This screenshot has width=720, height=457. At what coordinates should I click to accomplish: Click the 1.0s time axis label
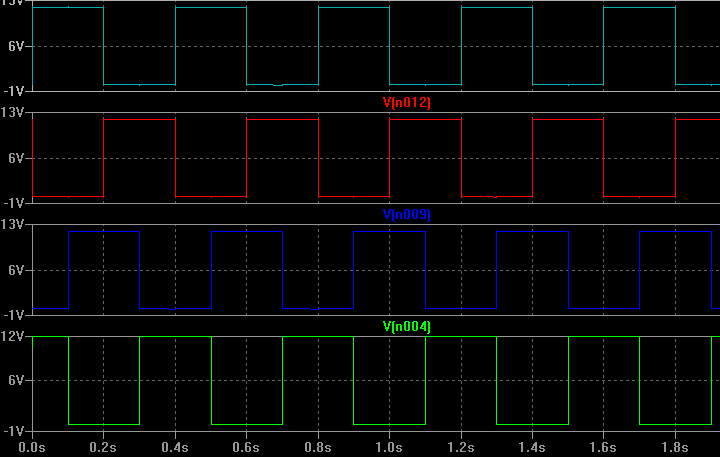coord(388,447)
